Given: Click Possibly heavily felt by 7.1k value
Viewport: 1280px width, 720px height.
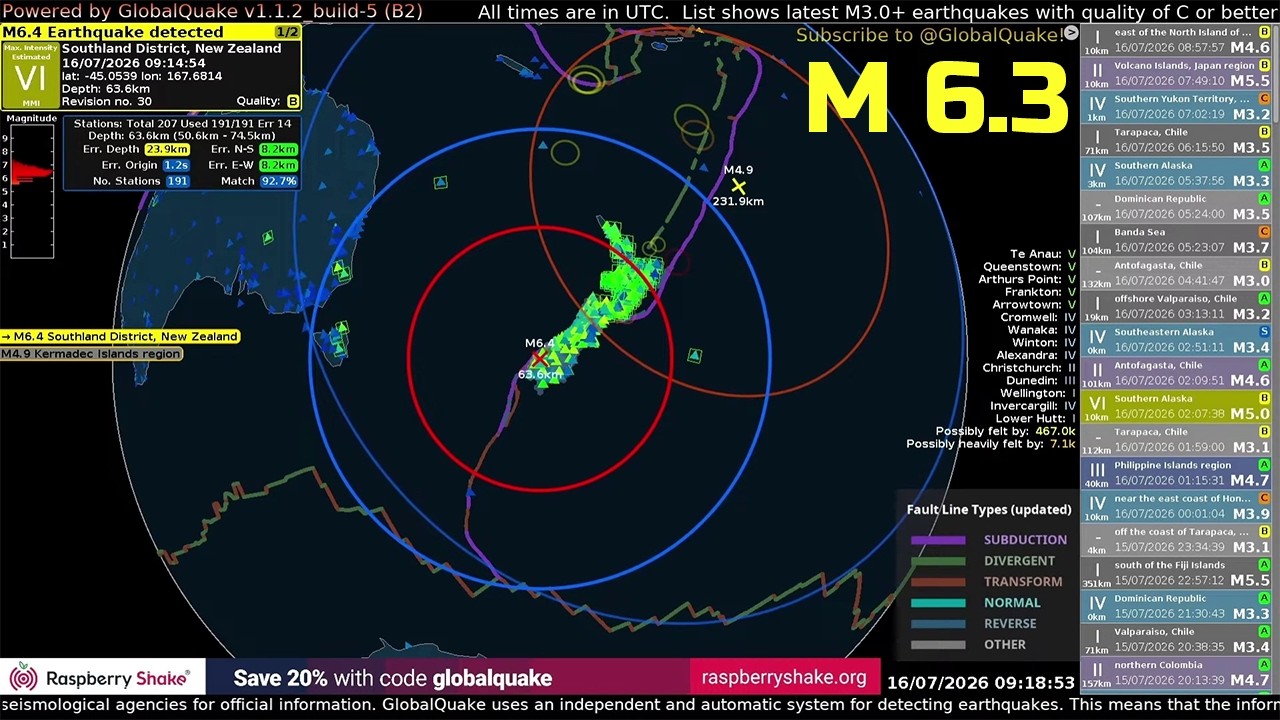Looking at the screenshot, I should click(x=1063, y=444).
